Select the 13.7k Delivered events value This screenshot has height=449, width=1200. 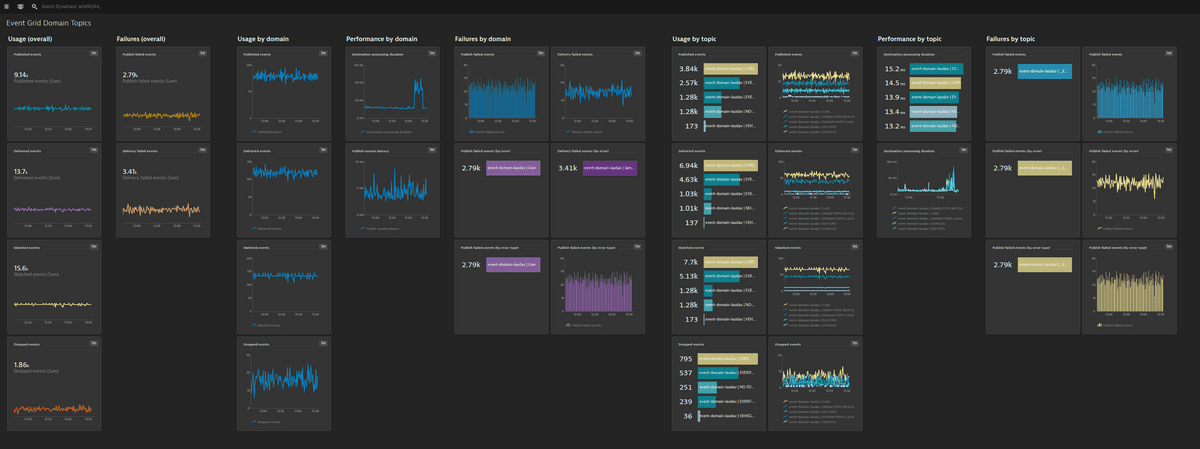20,171
